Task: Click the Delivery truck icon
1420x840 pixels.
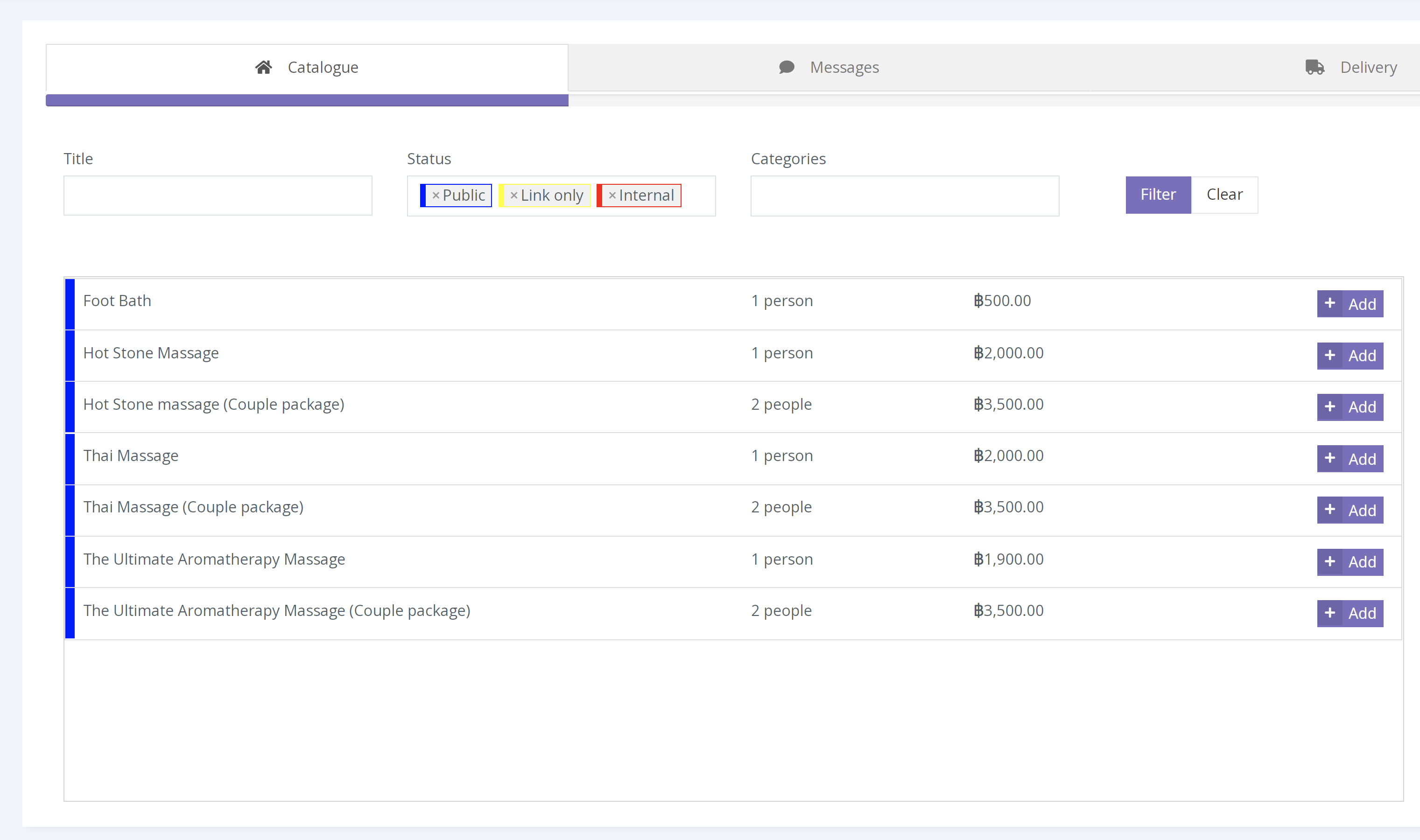Action: pyautogui.click(x=1315, y=67)
